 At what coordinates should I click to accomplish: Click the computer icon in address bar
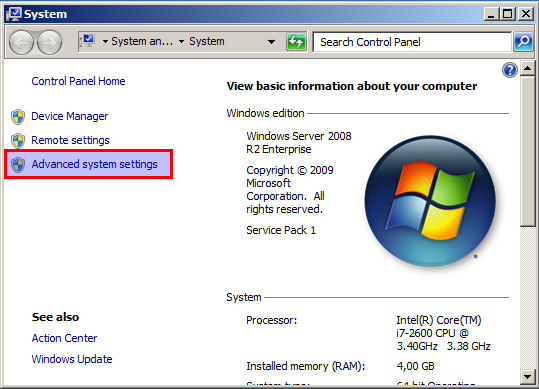[87, 41]
